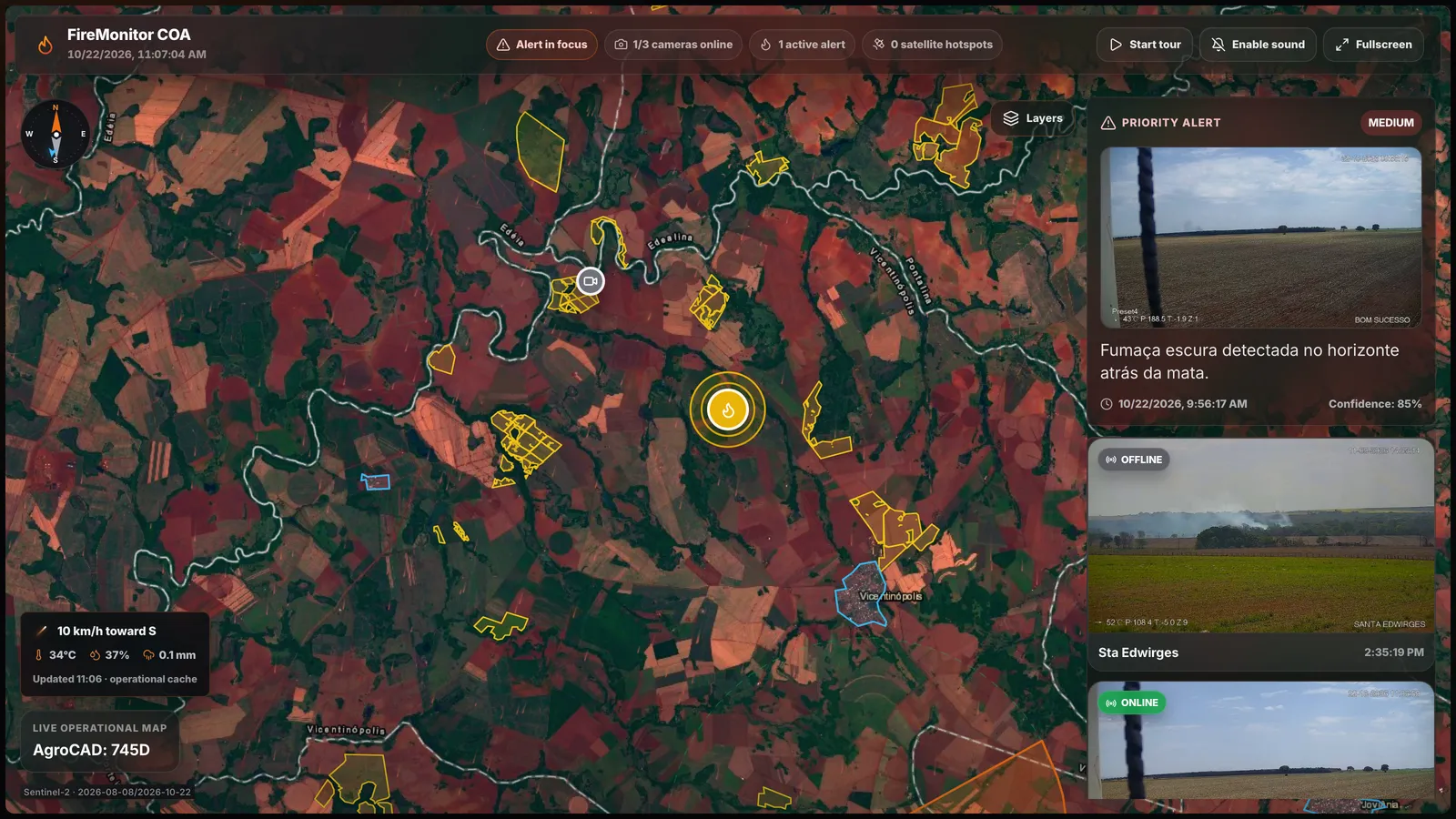Click the Sentinel-2 imagery date caption
This screenshot has width=1456, height=819.
pos(107,793)
